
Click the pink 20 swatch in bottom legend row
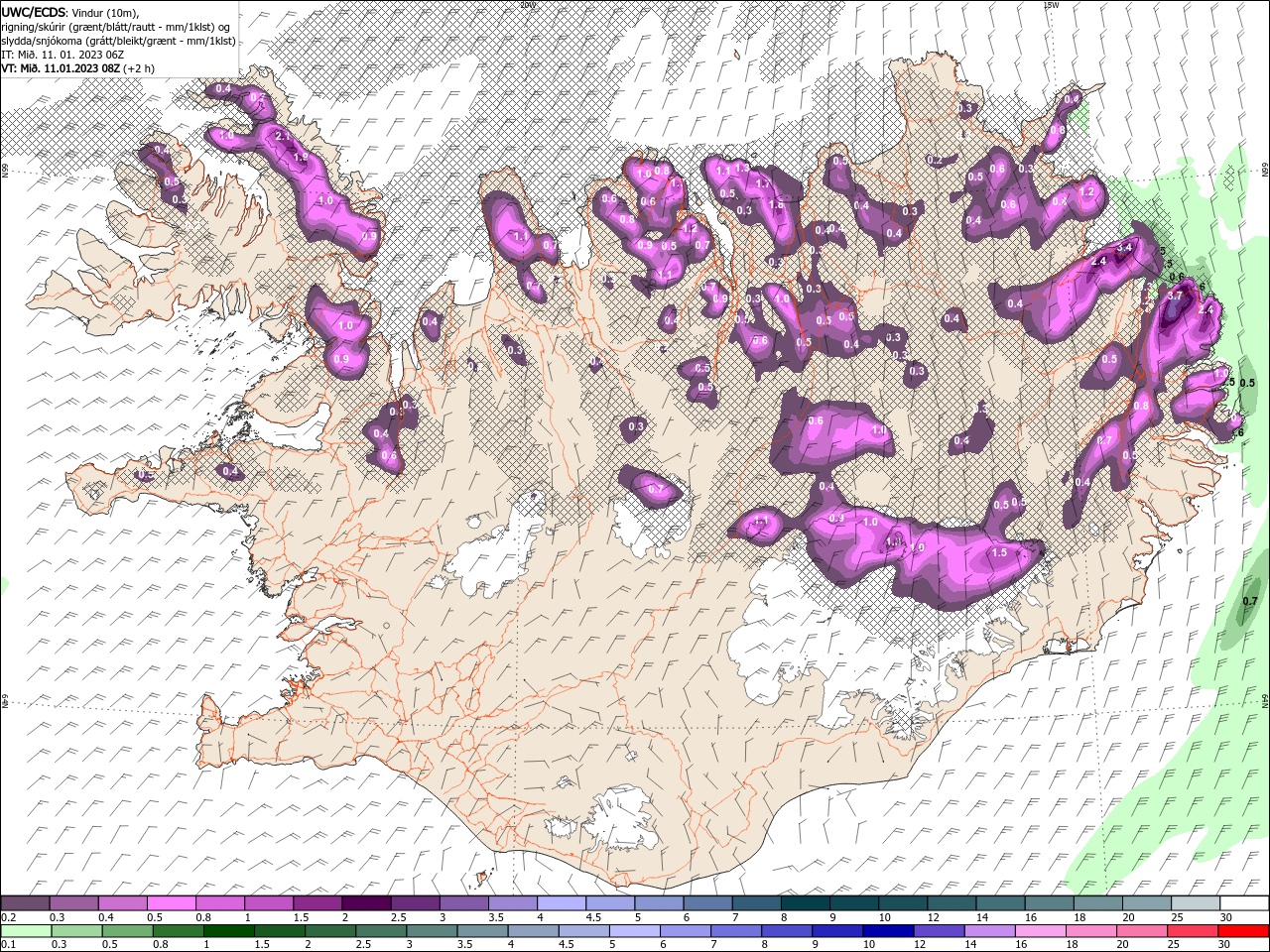click(x=1142, y=931)
